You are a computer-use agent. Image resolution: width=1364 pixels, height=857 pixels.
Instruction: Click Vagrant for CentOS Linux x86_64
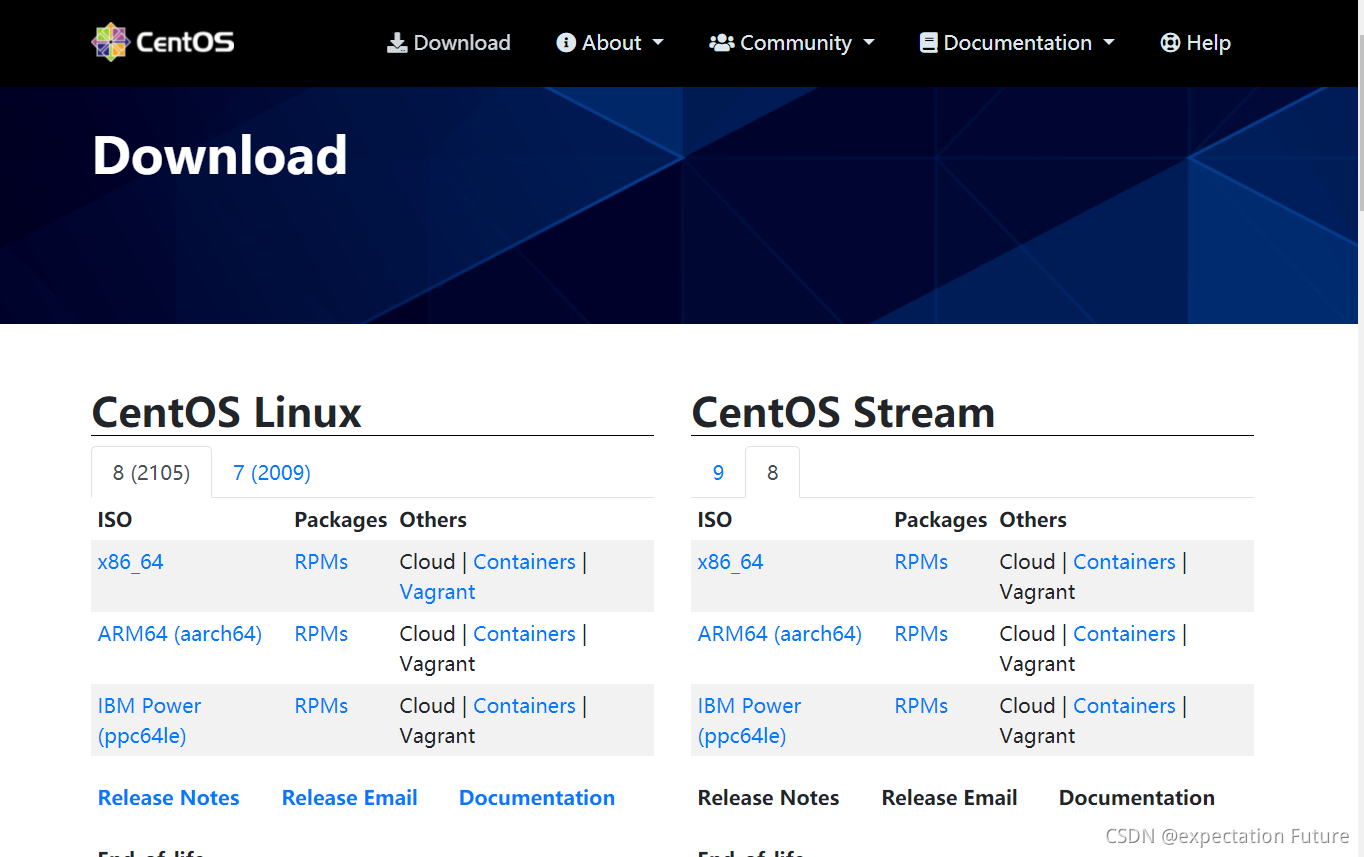[x=437, y=591]
